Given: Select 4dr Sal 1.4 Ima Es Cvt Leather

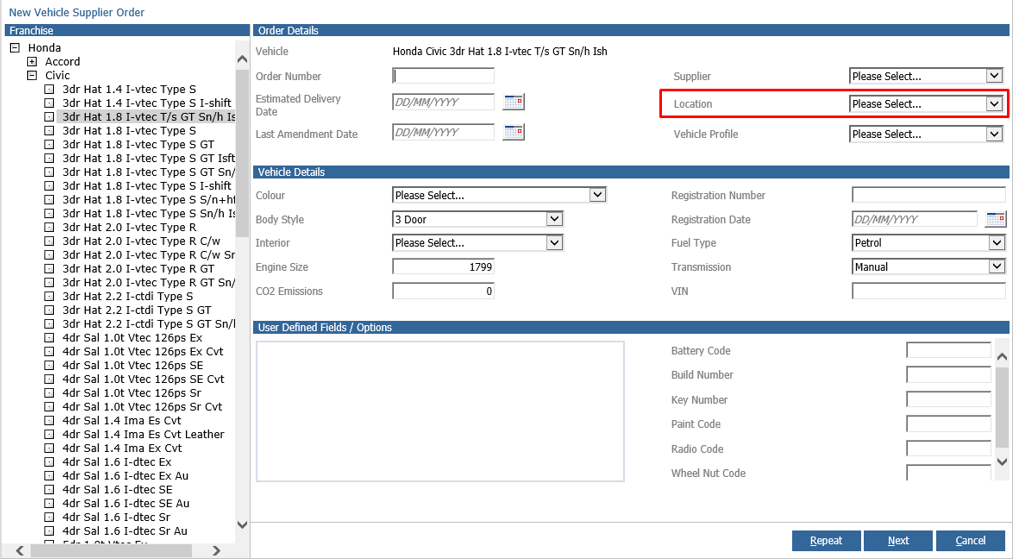Looking at the screenshot, I should click(x=143, y=434).
